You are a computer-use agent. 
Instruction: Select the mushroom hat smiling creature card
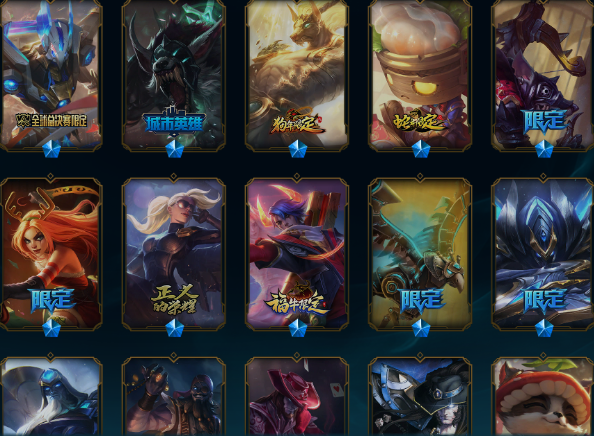[x=543, y=397]
